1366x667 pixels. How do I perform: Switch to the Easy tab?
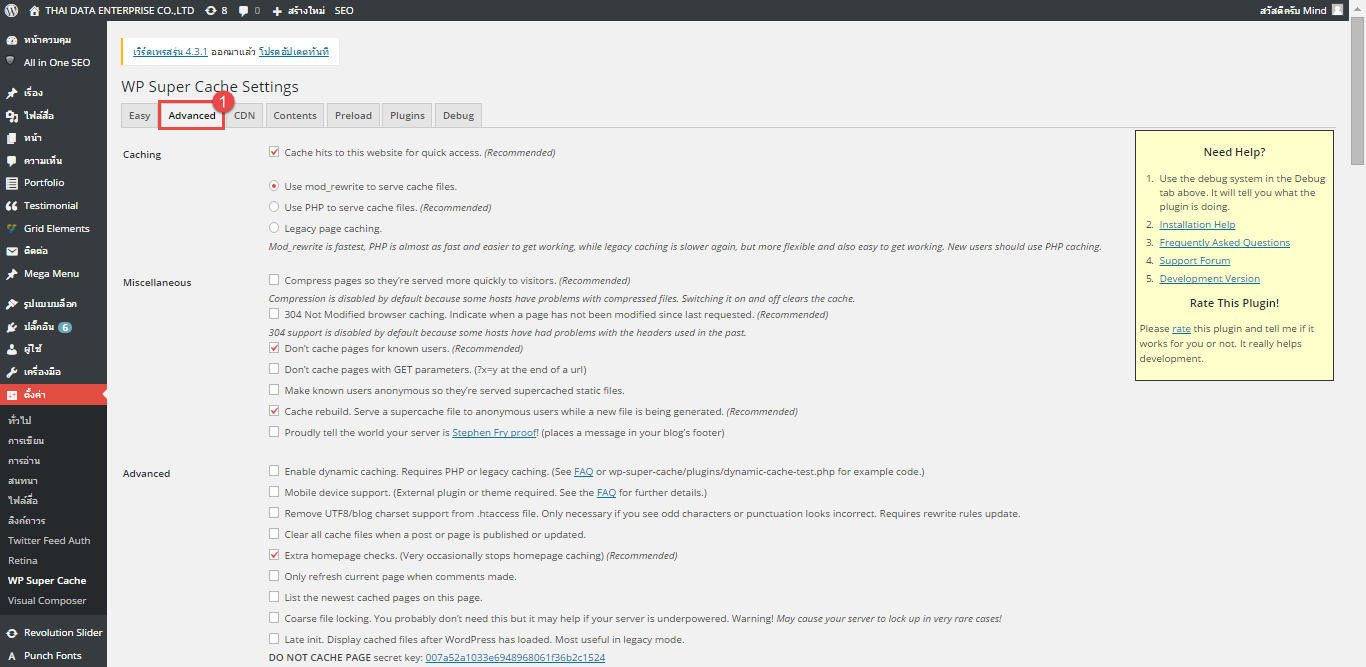point(140,115)
